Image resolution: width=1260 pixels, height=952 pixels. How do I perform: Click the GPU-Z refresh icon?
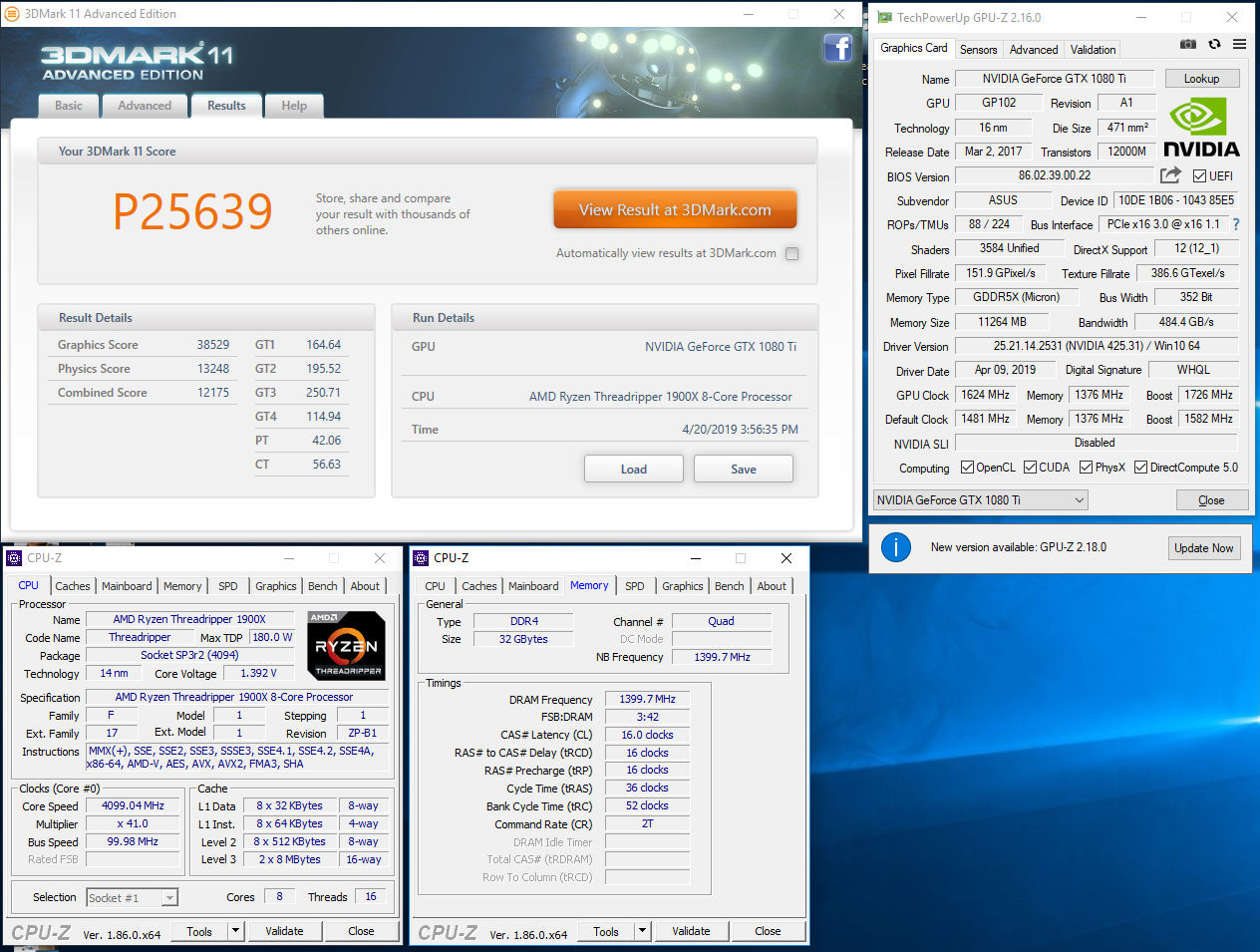1214,44
